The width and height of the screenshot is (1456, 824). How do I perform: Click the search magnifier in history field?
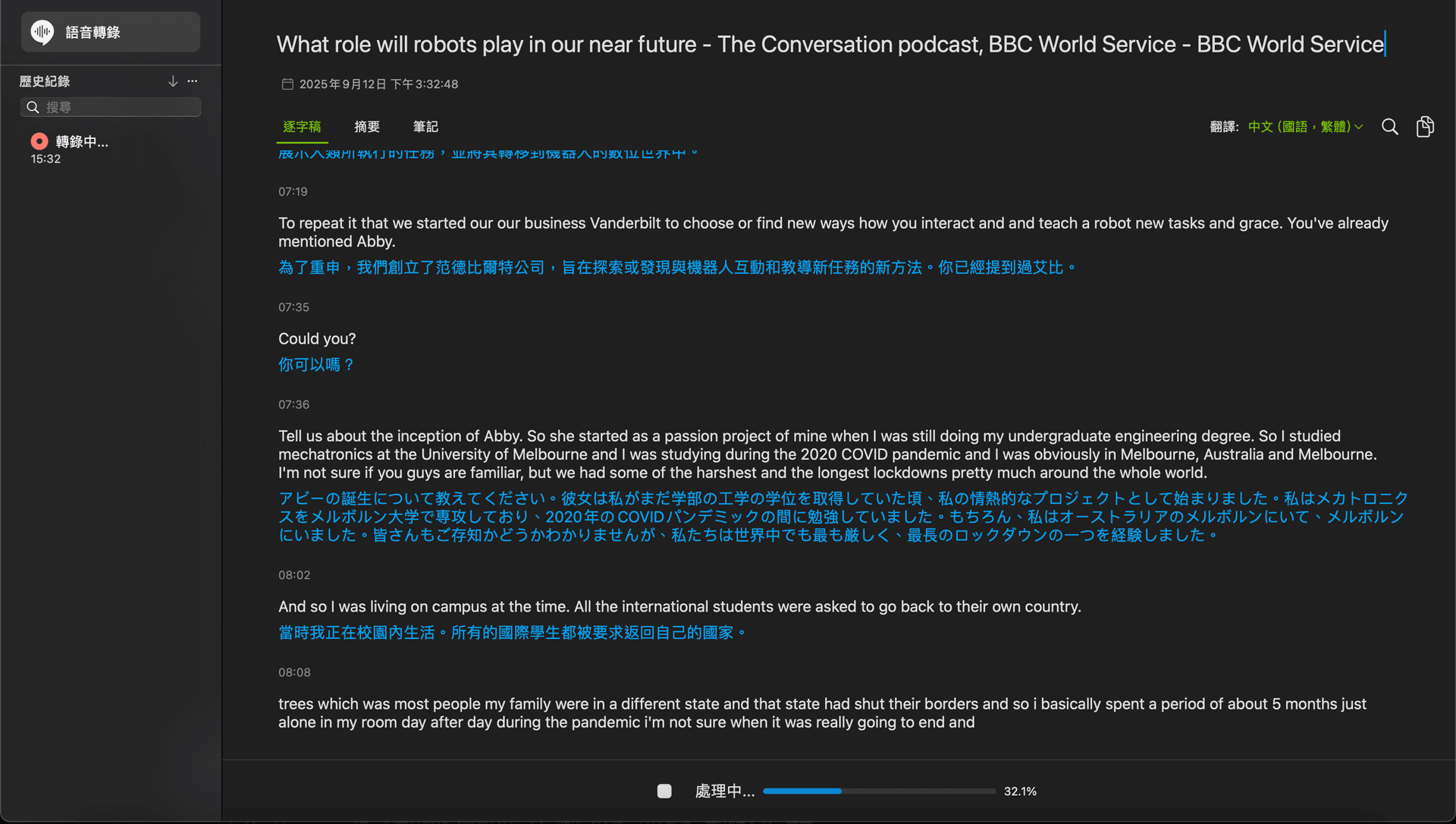(x=33, y=107)
